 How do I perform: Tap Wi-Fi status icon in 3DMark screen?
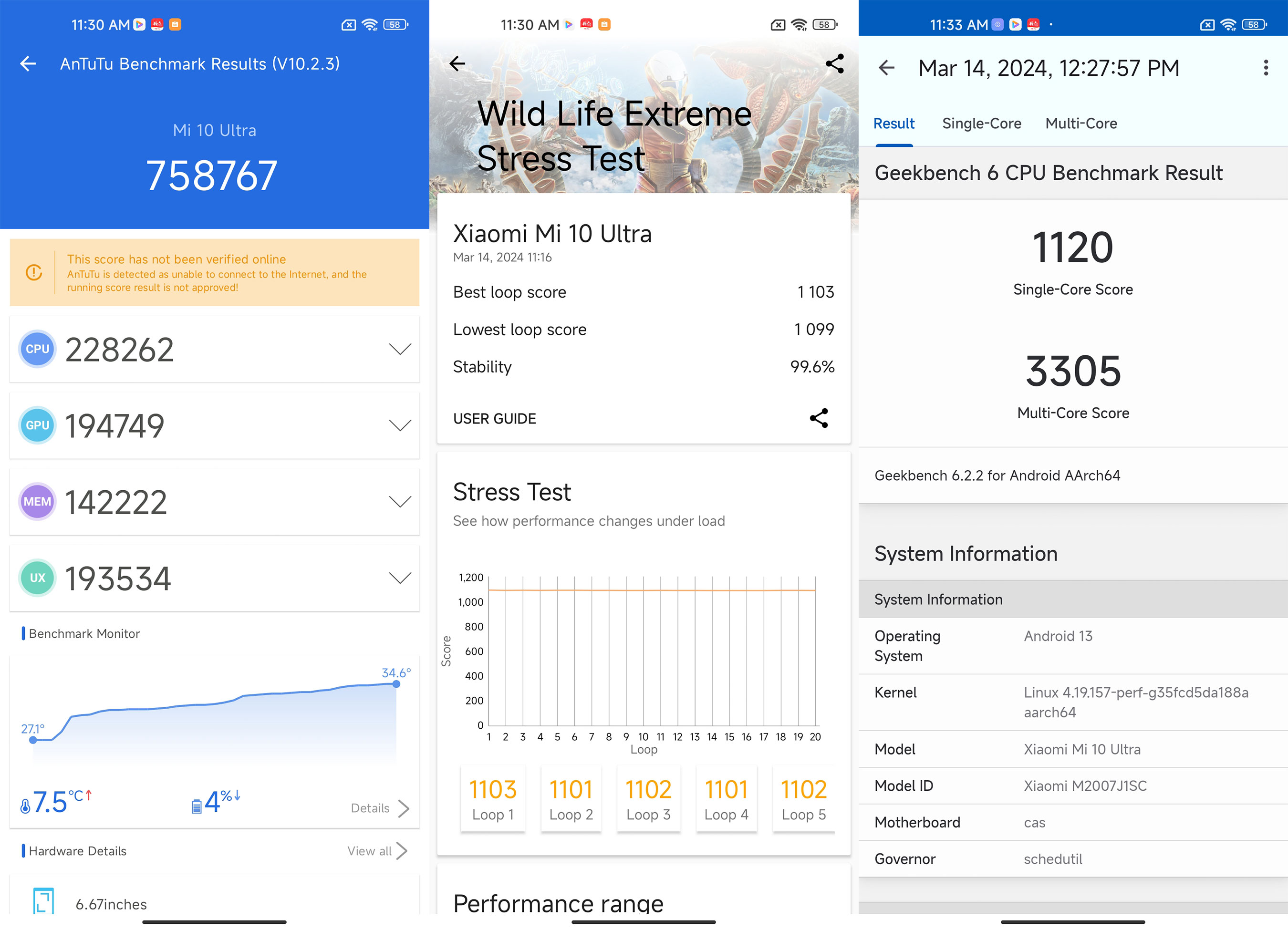tap(800, 24)
